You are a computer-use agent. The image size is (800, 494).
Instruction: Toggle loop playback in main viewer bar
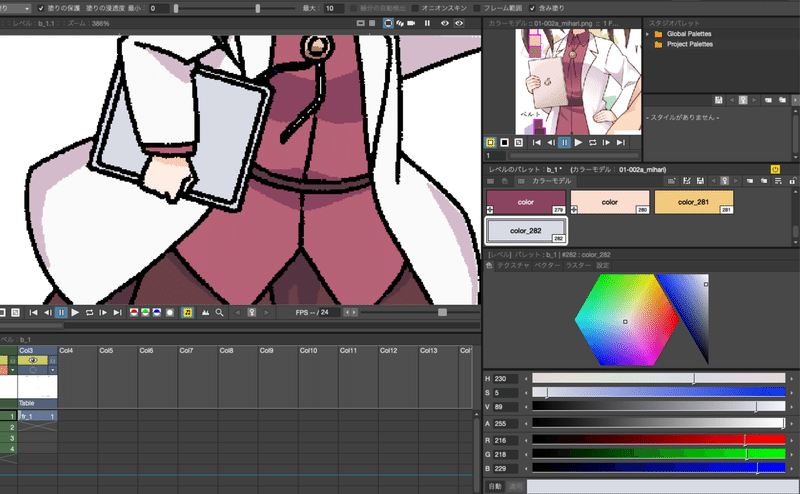89,312
